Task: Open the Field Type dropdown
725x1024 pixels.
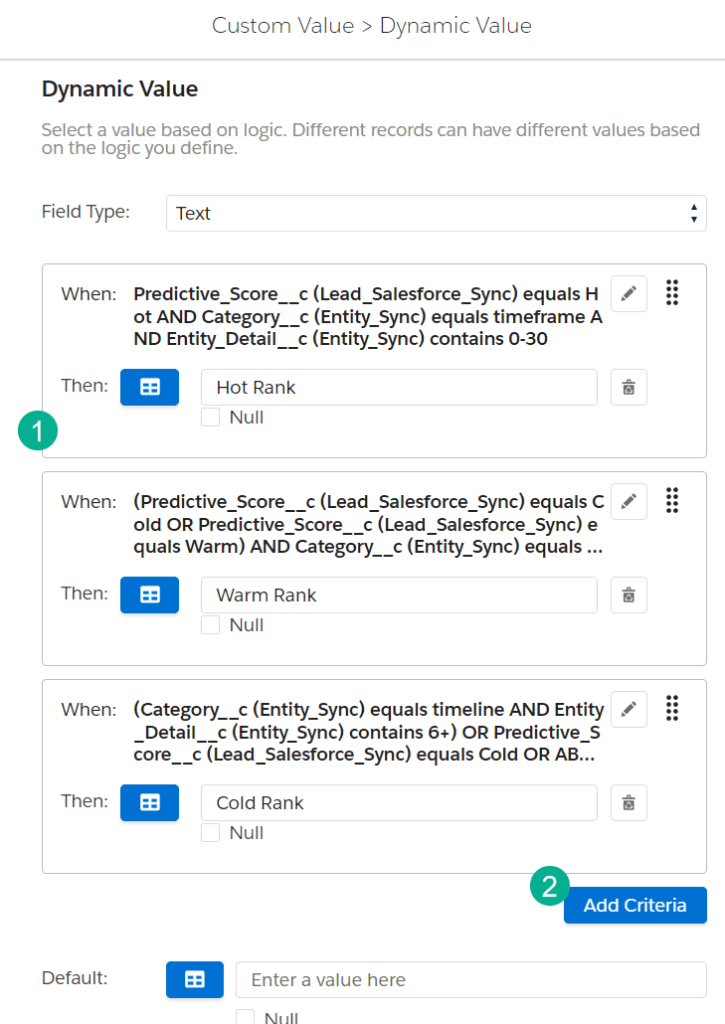Action: tap(436, 213)
